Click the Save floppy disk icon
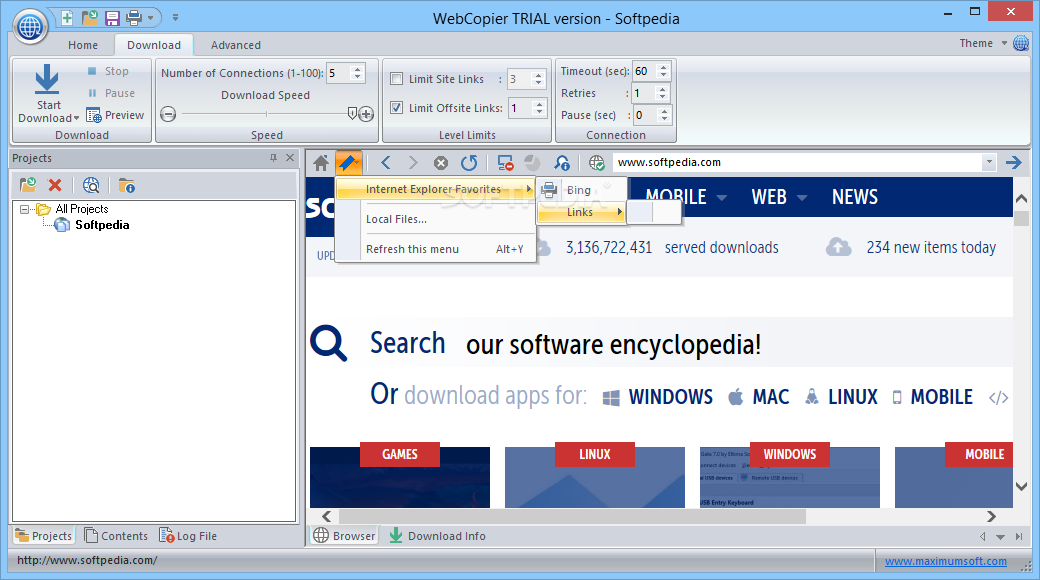 (112, 17)
